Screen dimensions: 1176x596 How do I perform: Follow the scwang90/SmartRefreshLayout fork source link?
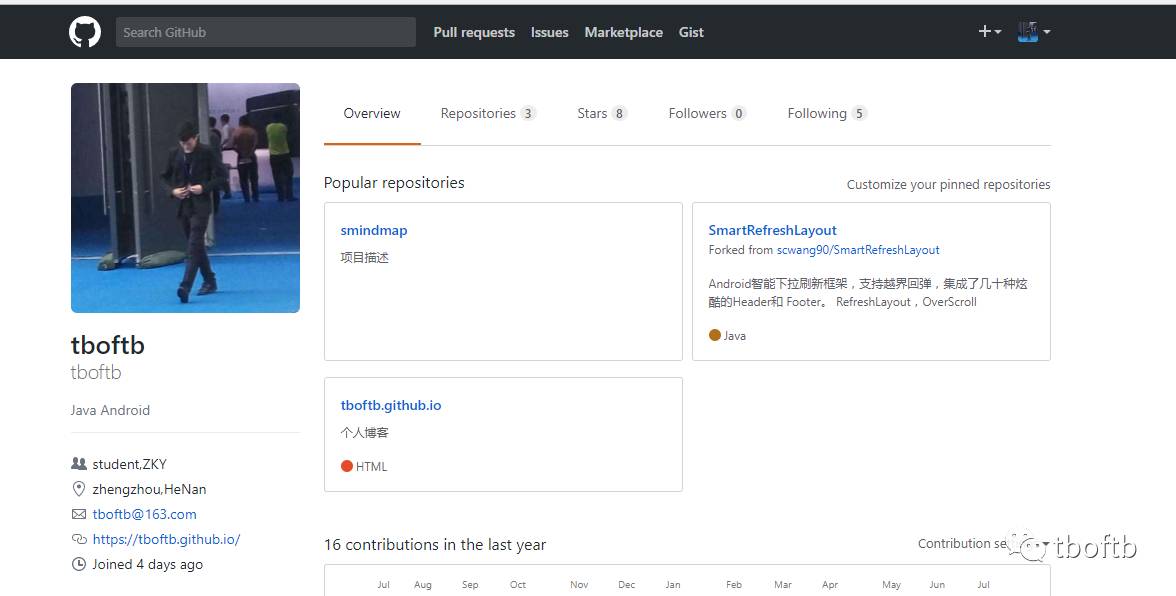tap(858, 250)
